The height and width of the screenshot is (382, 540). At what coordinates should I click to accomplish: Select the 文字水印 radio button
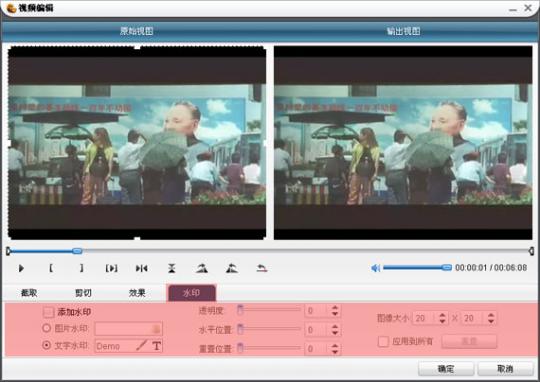click(x=46, y=345)
